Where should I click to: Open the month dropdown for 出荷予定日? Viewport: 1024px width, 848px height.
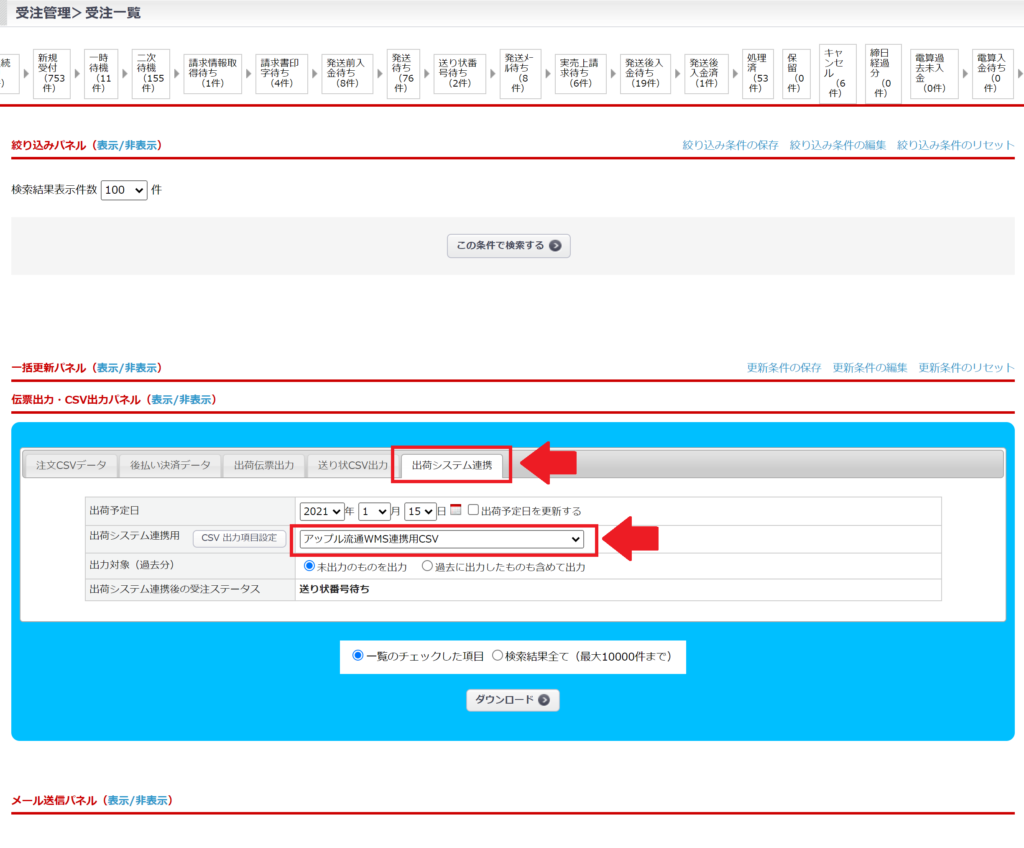coord(374,512)
